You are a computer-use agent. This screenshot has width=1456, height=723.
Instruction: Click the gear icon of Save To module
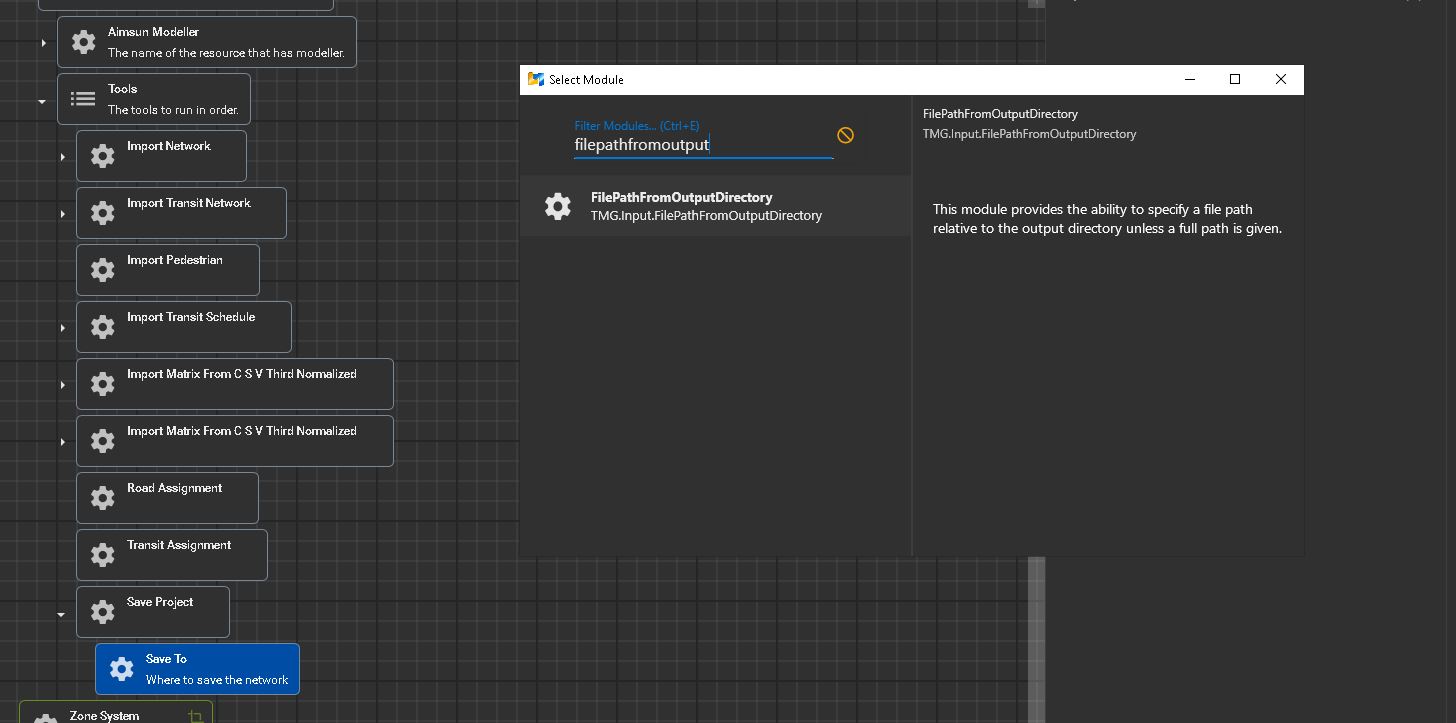(x=122, y=669)
